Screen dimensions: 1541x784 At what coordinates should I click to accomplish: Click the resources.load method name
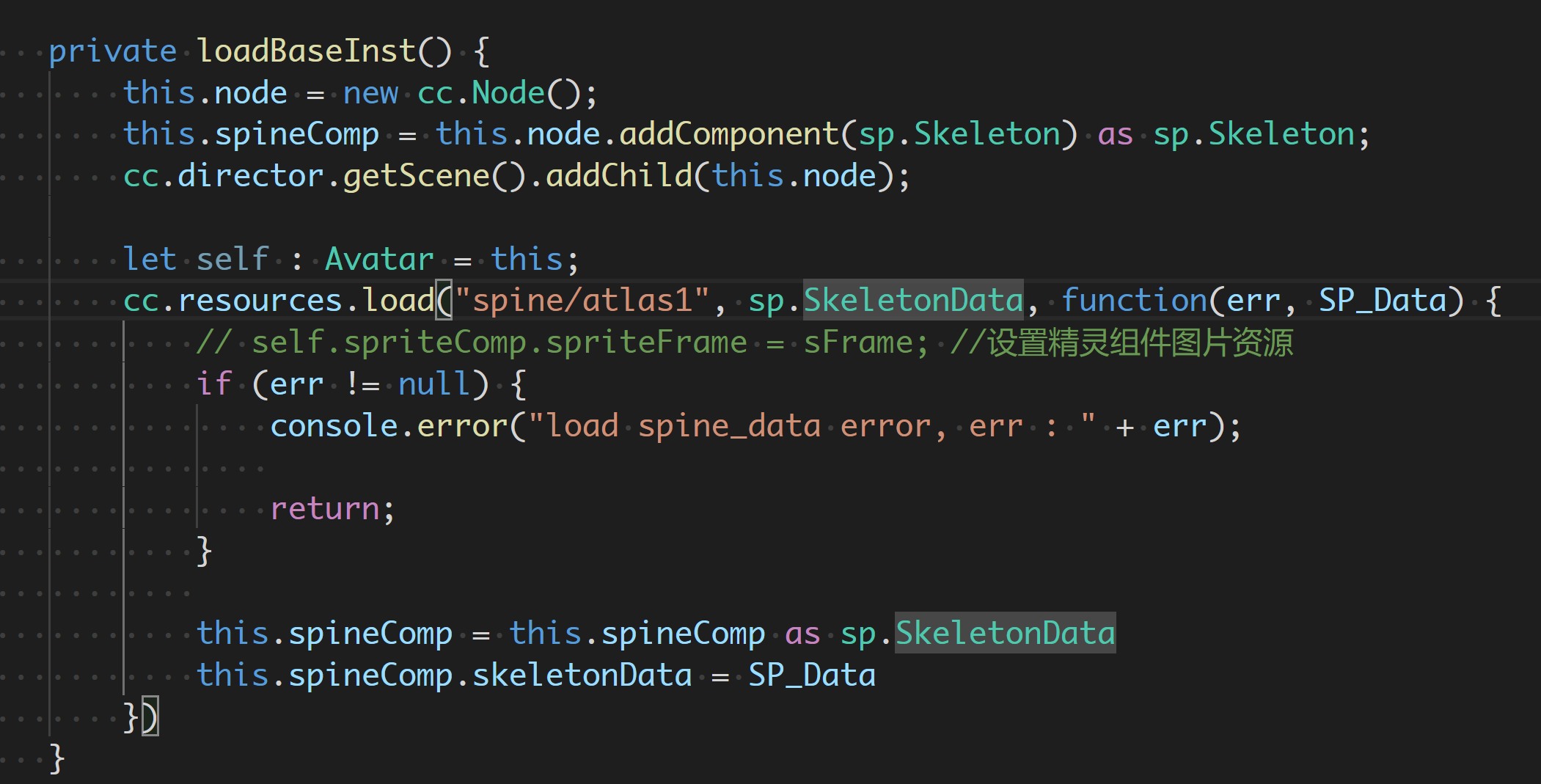click(398, 301)
